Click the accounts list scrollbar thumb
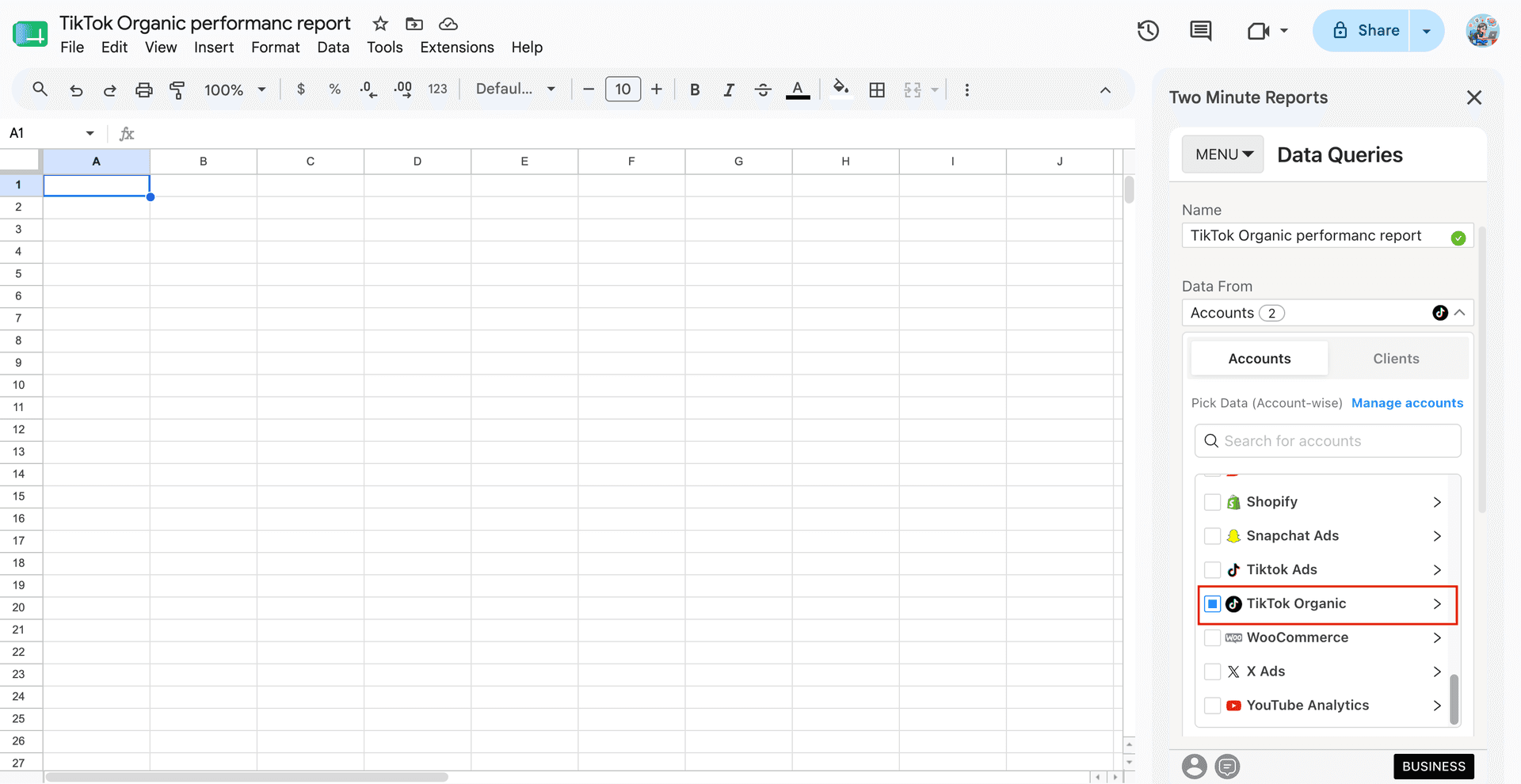The width and height of the screenshot is (1521, 784). 1454,699
